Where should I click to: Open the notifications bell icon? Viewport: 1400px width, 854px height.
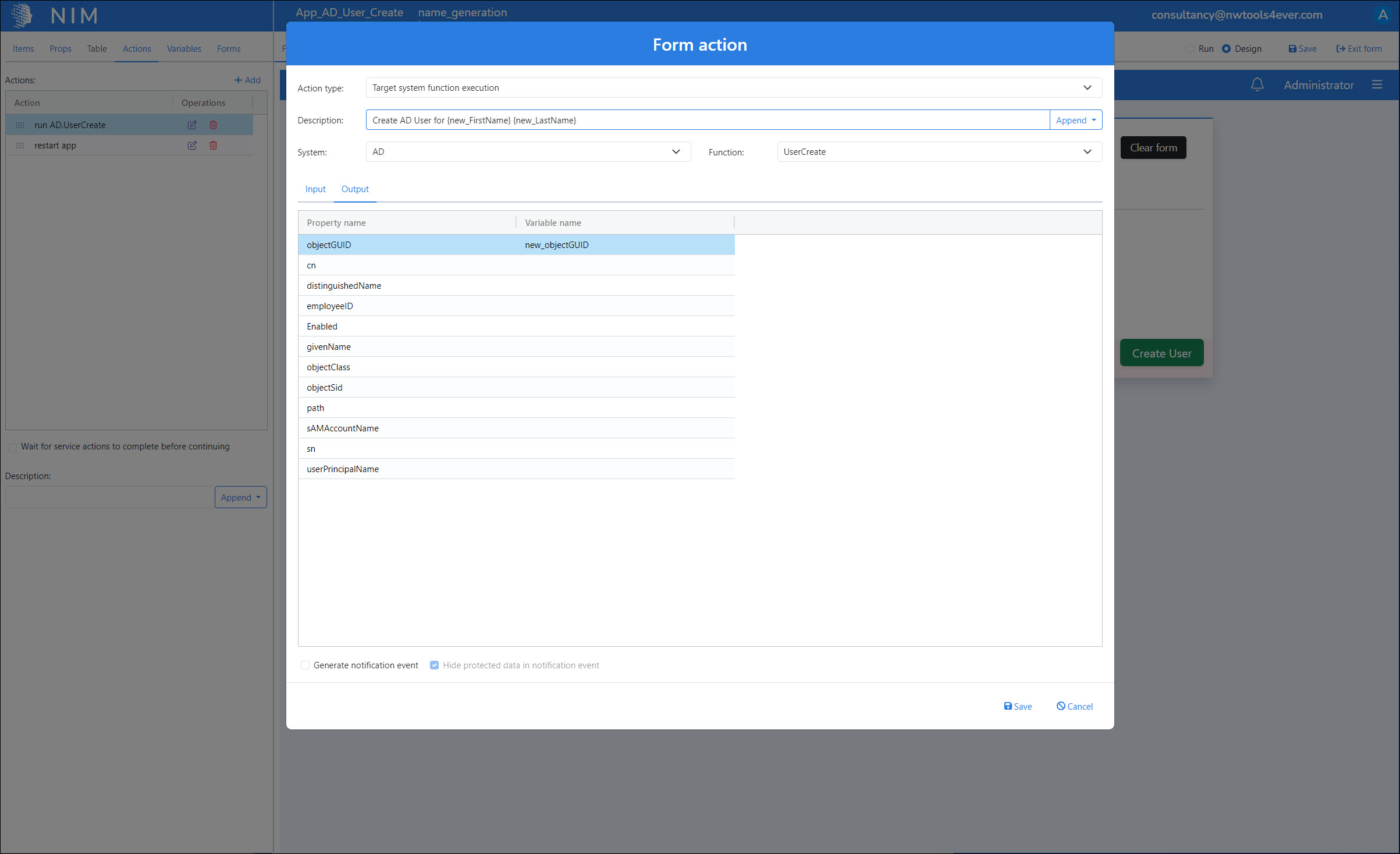click(1257, 85)
